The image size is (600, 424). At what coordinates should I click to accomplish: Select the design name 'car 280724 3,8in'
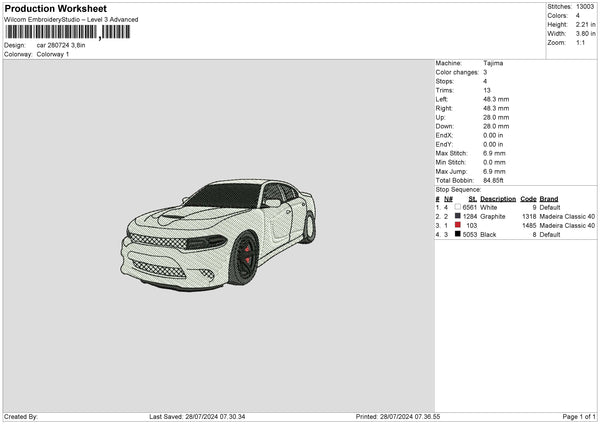pos(61,45)
